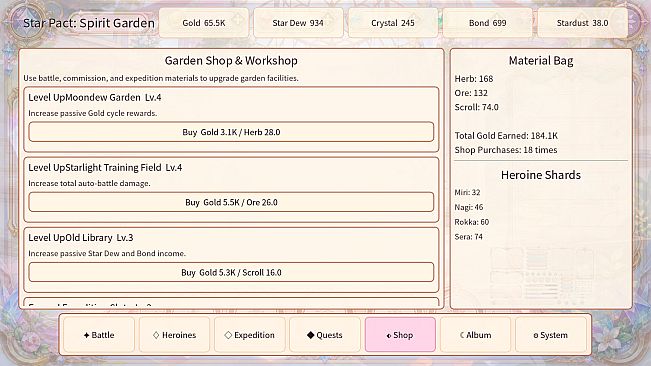The height and width of the screenshot is (366, 651).
Task: Click the Rokka: 60 shard entry
Action: tap(472, 222)
